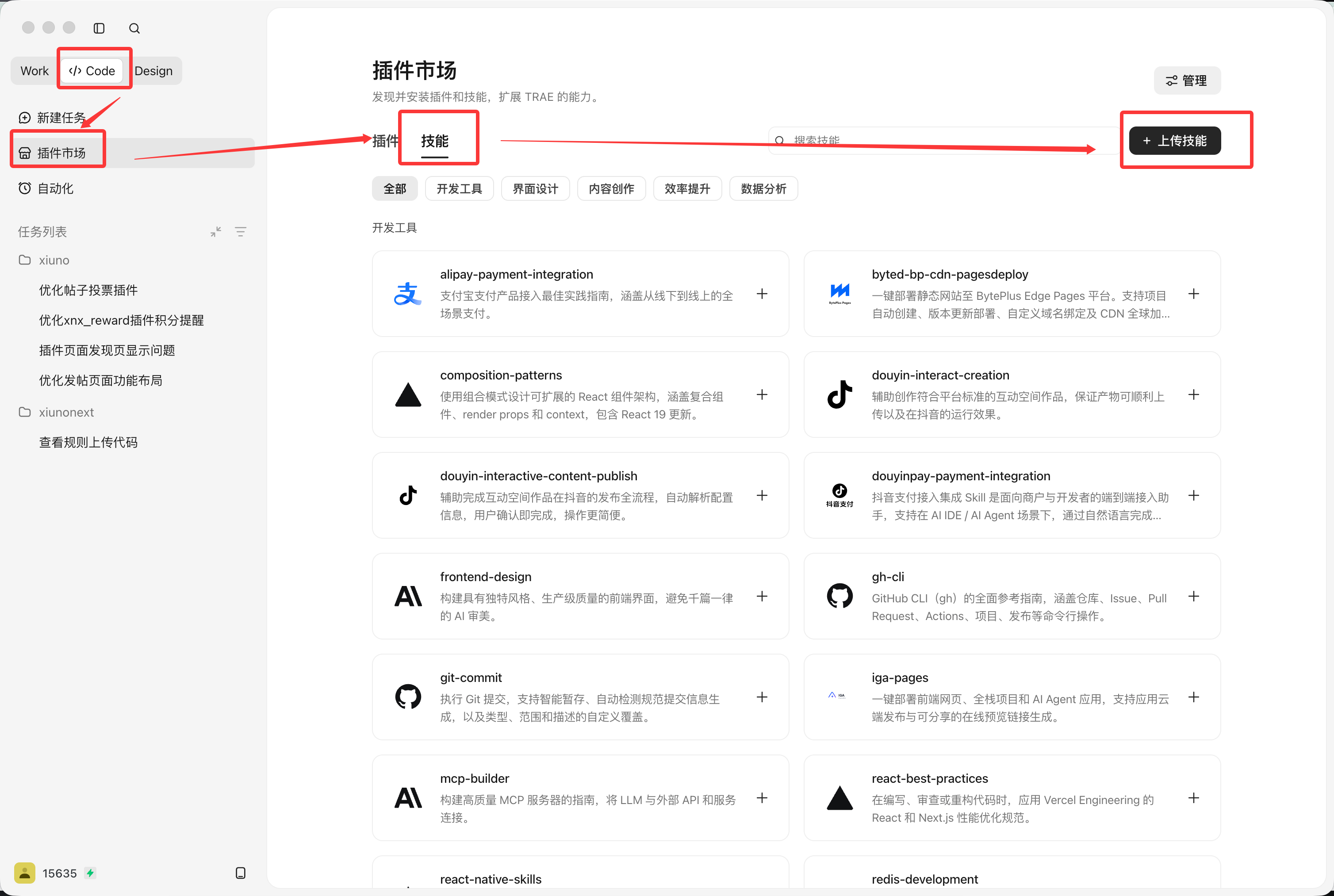This screenshot has width=1334, height=896.
Task: Switch to the Code mode tab
Action: [x=92, y=71]
